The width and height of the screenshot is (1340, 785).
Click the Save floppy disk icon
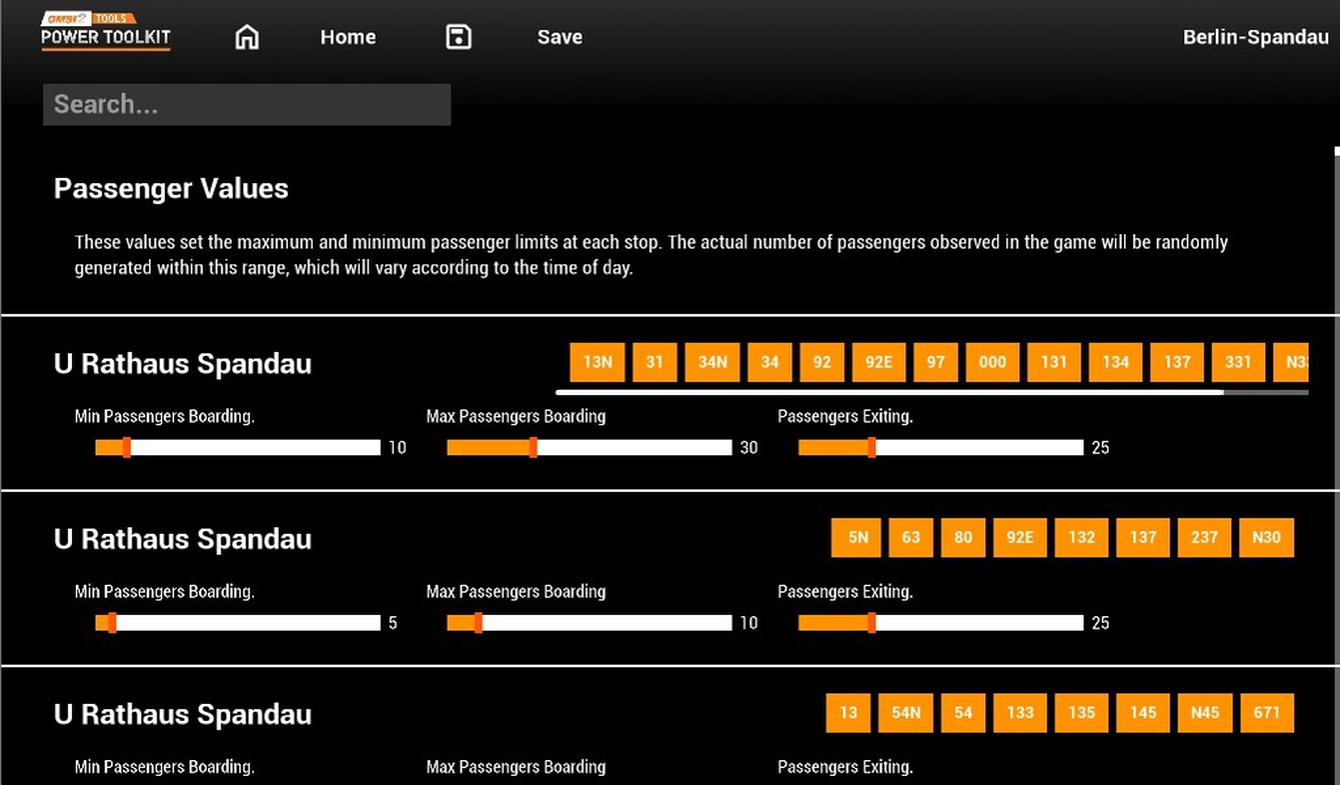[x=458, y=37]
